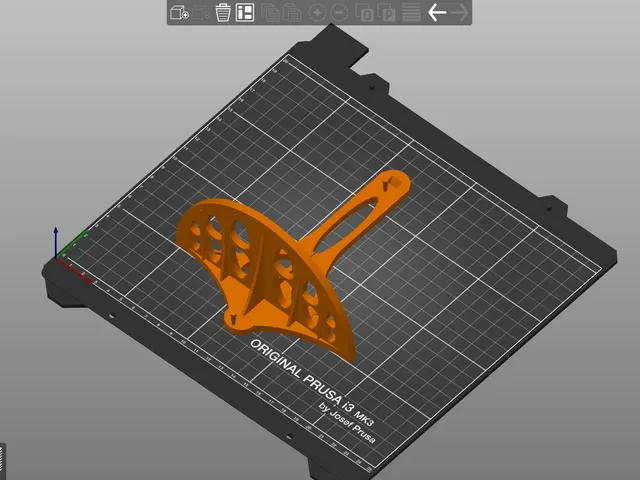
Task: Click the Split to objects icon
Action: click(x=364, y=13)
